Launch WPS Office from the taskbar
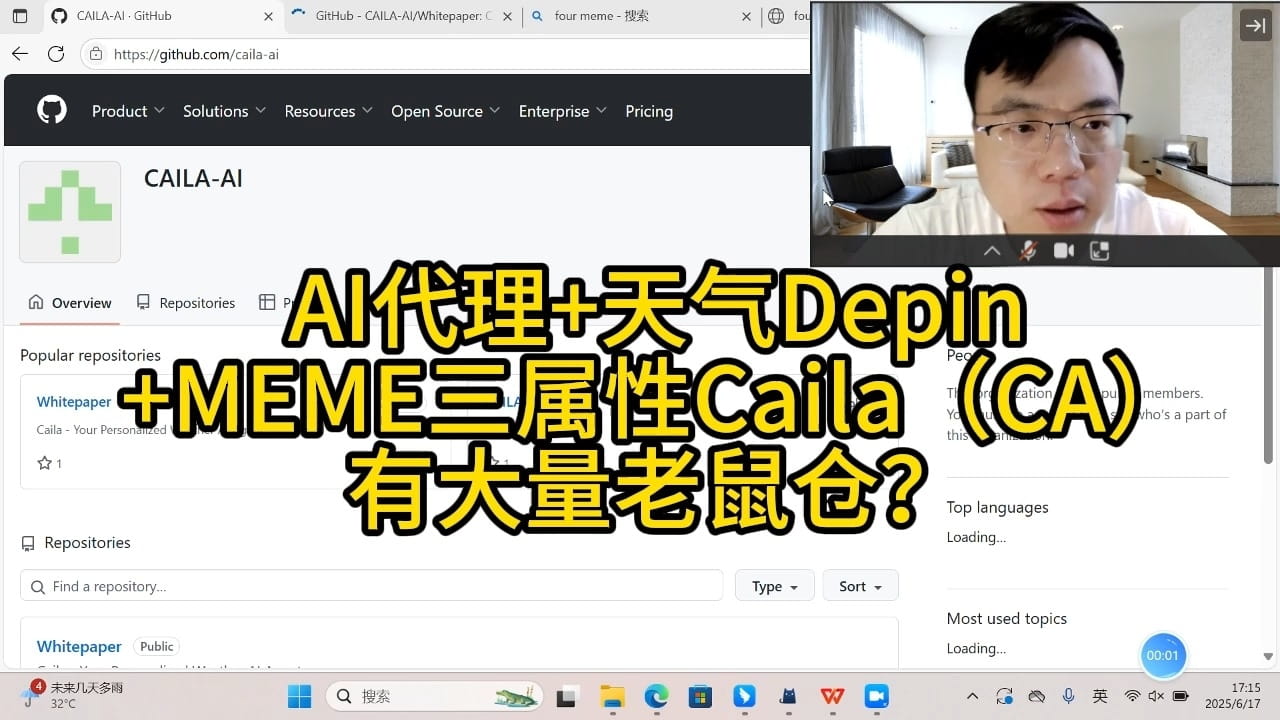This screenshot has height=720, width=1280. point(832,696)
